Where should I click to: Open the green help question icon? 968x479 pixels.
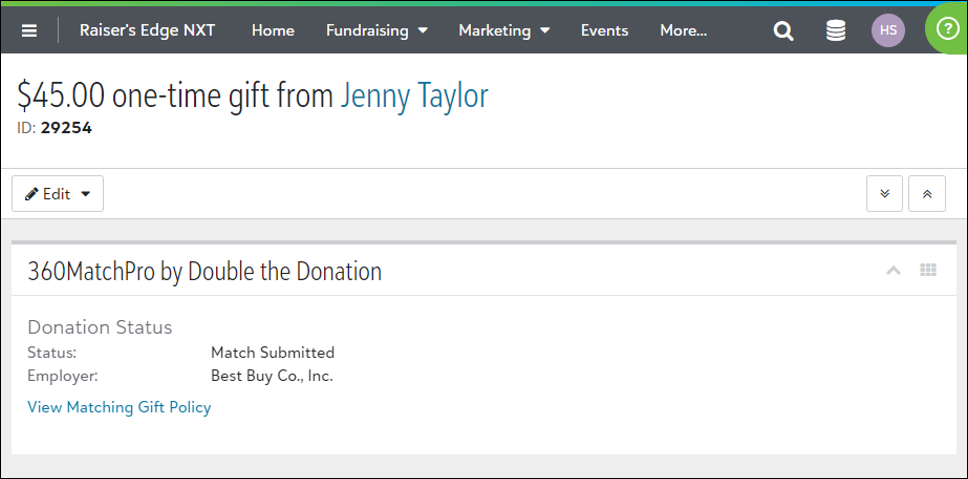(x=947, y=30)
